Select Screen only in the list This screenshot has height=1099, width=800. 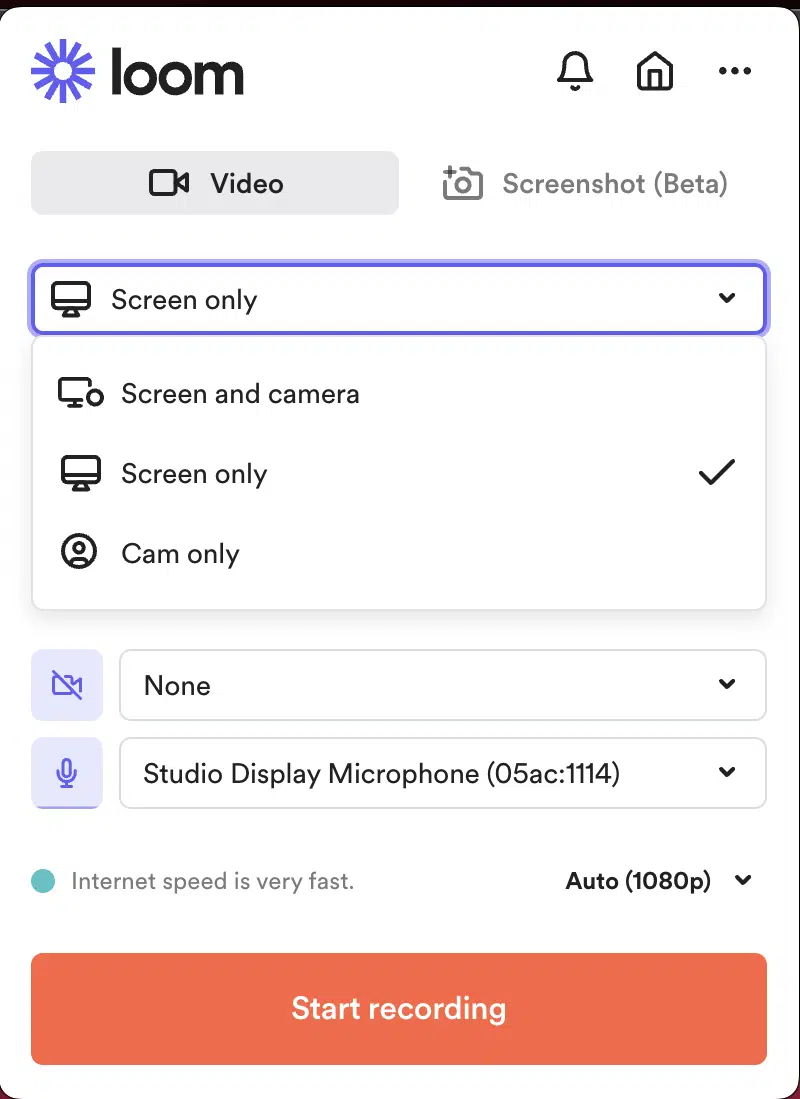point(399,474)
